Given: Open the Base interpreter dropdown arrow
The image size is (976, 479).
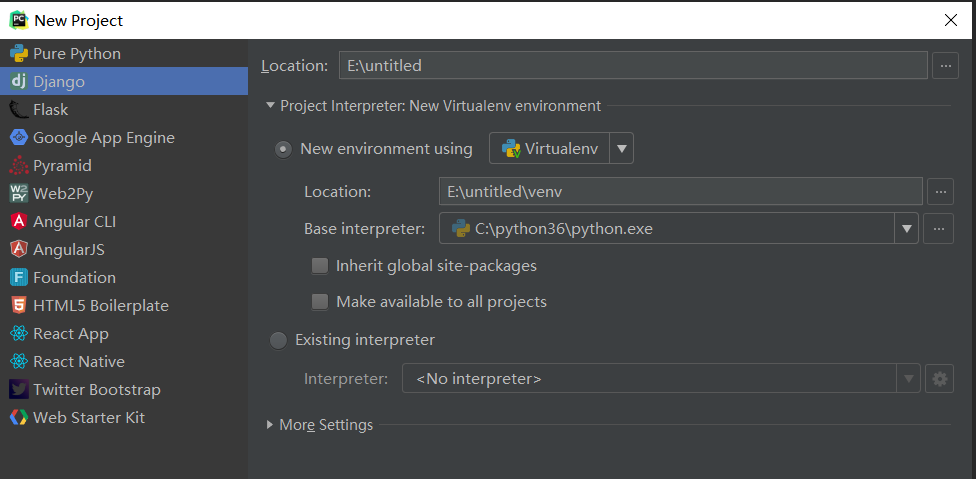Looking at the screenshot, I should [x=906, y=228].
